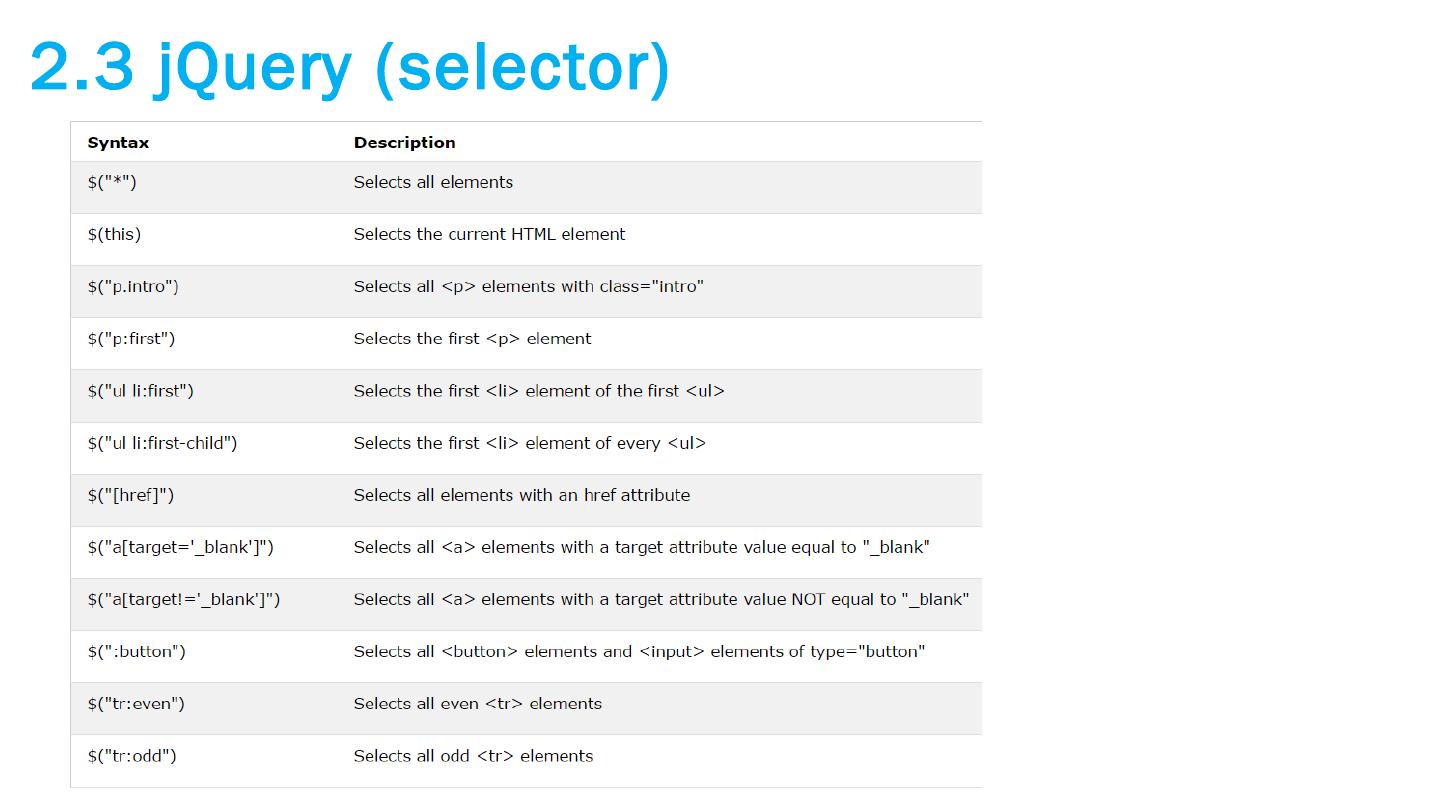
Task: Select the $("ul li:first") syntax cell
Action: click(x=140, y=391)
